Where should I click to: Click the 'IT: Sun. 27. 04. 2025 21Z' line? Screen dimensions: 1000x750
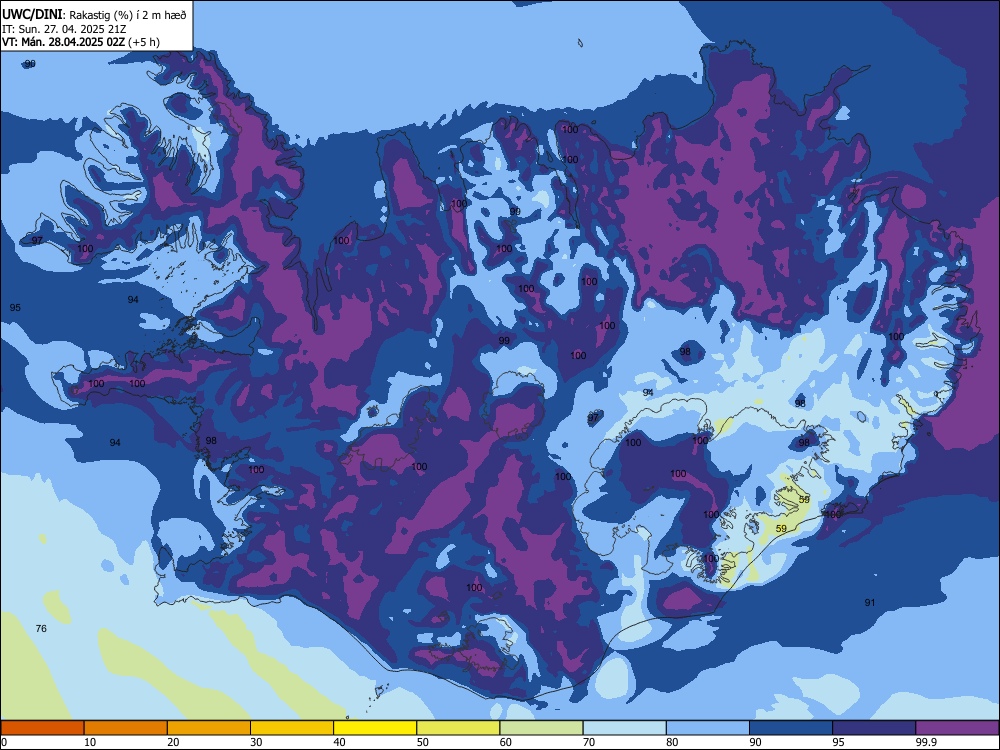click(x=64, y=29)
